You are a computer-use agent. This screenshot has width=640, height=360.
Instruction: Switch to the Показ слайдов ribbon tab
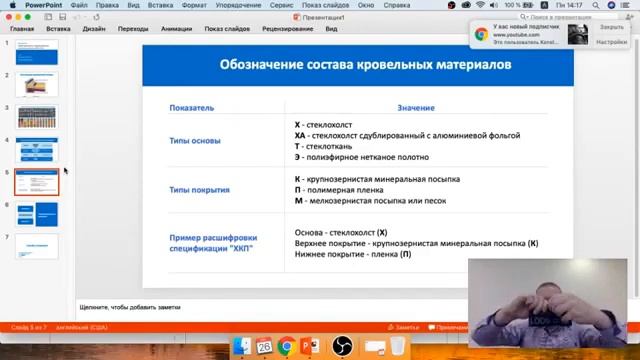point(227,29)
